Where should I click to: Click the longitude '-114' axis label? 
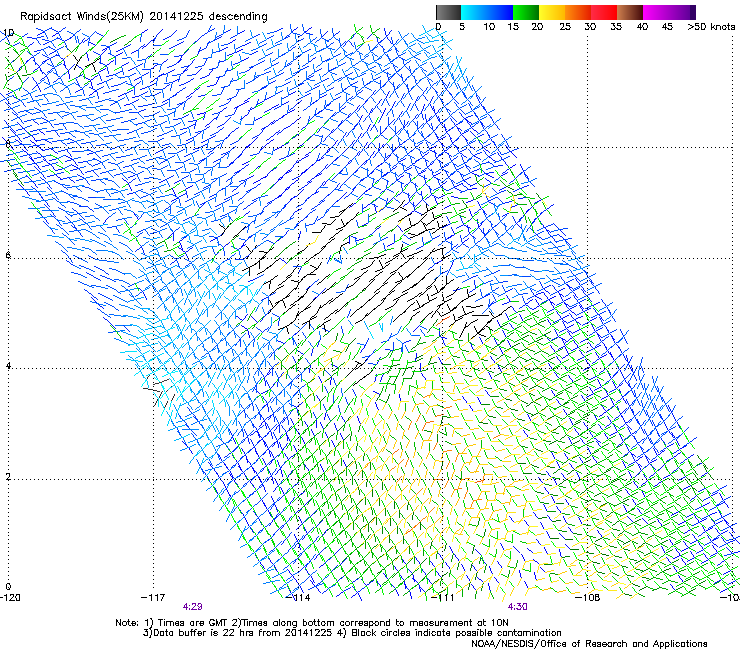click(x=298, y=598)
